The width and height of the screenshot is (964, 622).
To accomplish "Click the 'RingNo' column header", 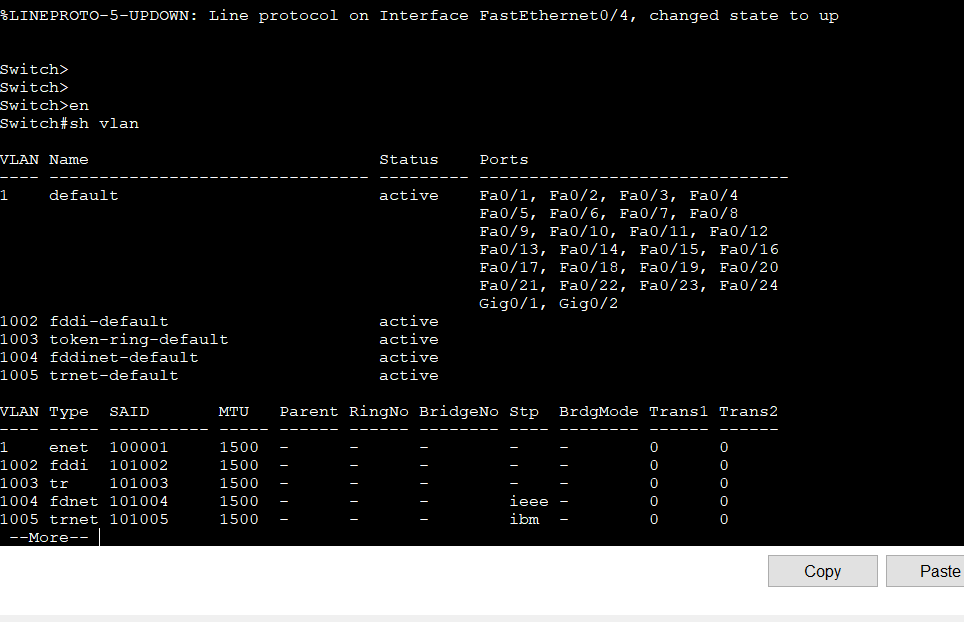I will click(379, 412).
